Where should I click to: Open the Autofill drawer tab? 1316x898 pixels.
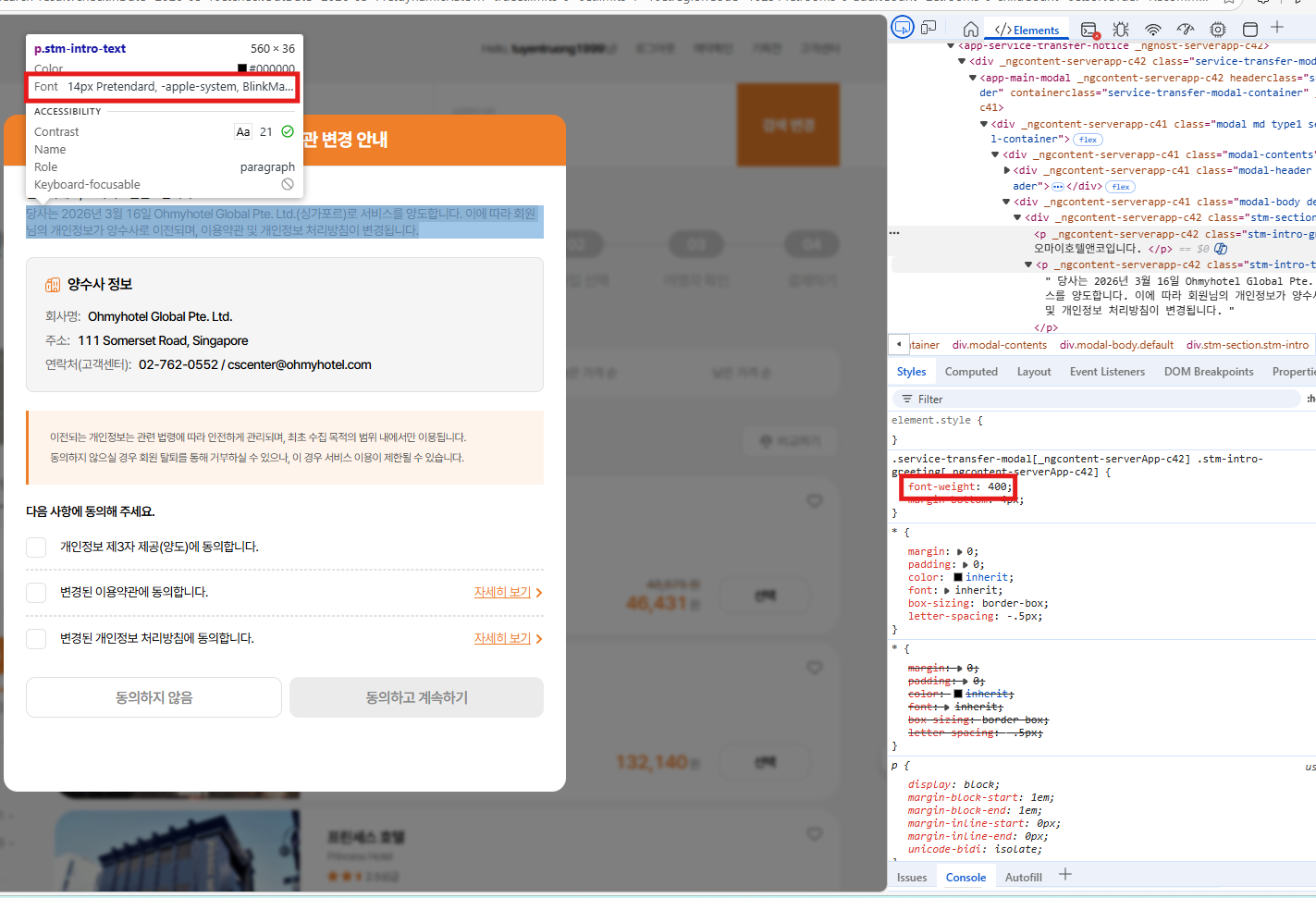[1024, 878]
